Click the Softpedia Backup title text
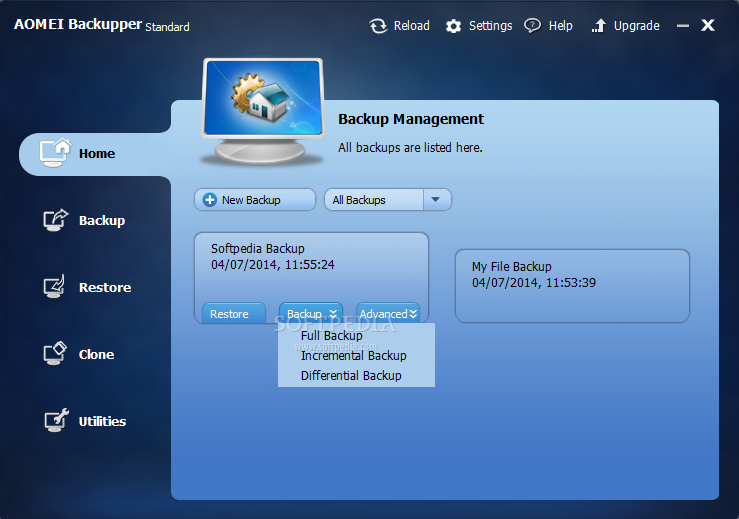 (x=258, y=248)
